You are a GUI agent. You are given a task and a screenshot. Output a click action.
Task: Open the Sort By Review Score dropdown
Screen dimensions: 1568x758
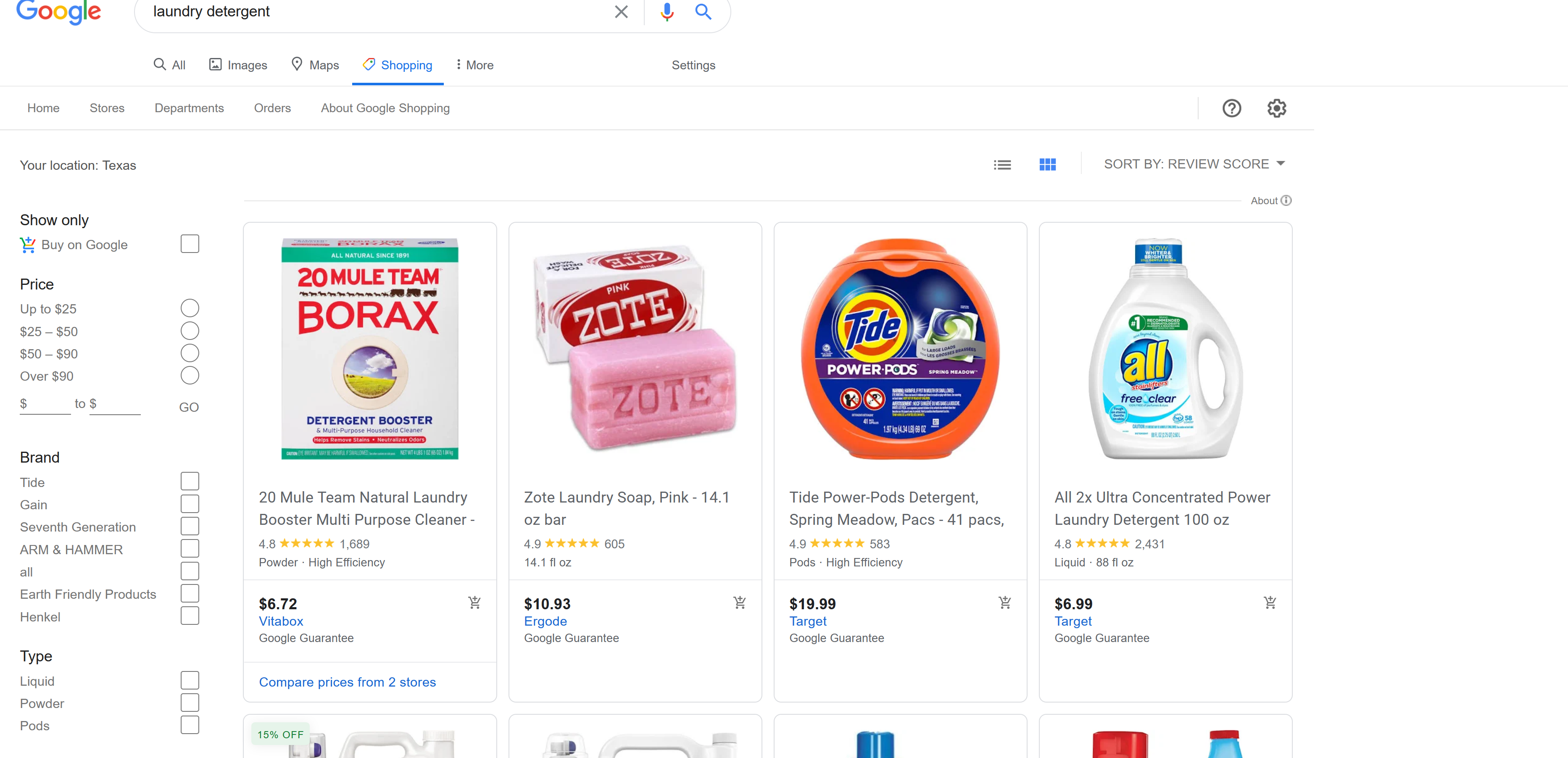(1194, 164)
